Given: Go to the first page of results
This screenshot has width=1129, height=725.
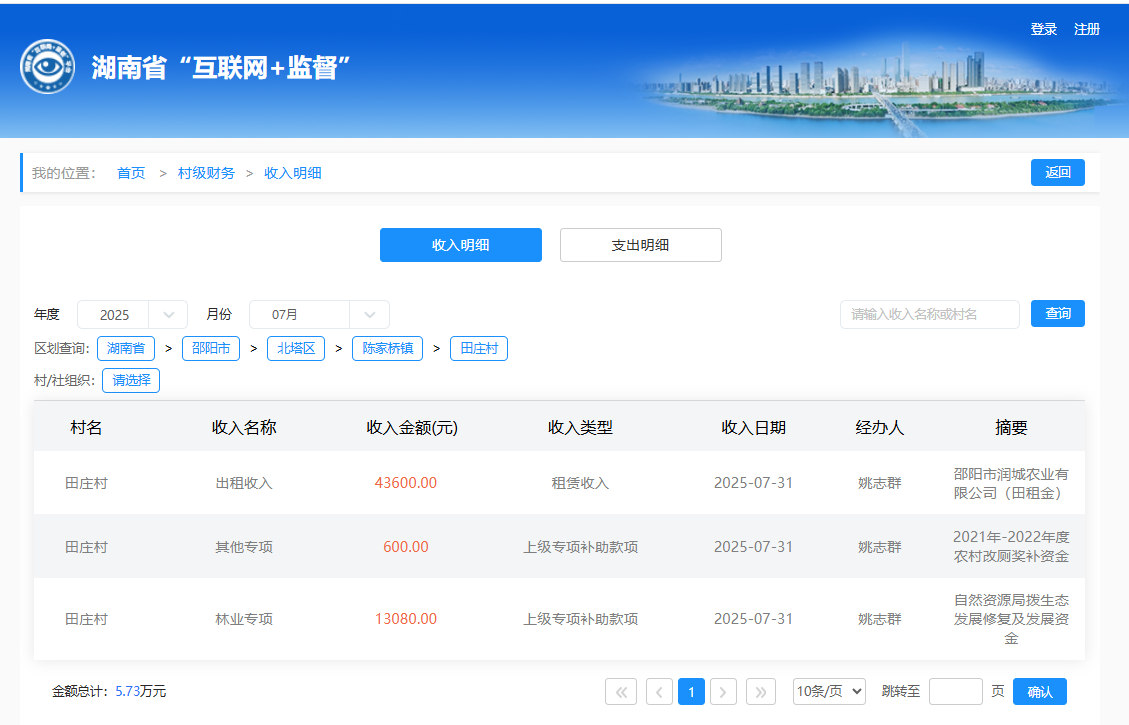Looking at the screenshot, I should 621,691.
